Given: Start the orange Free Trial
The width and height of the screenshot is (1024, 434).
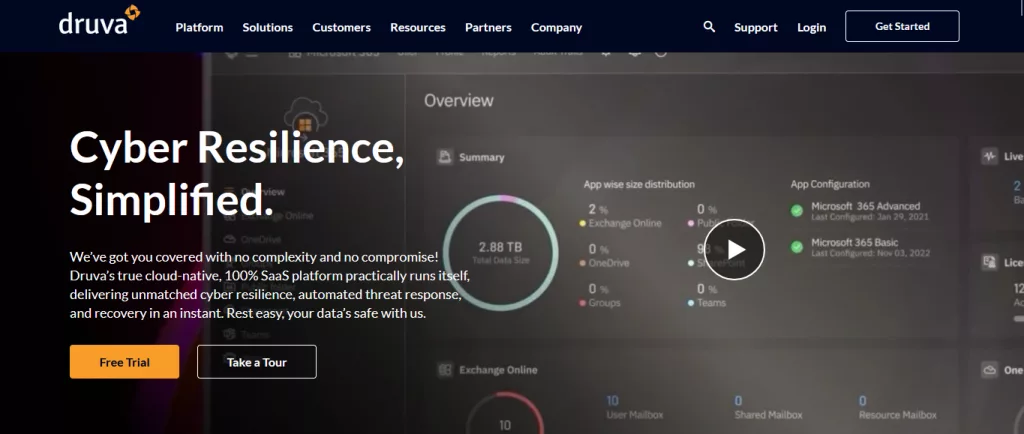Looking at the screenshot, I should [x=124, y=362].
